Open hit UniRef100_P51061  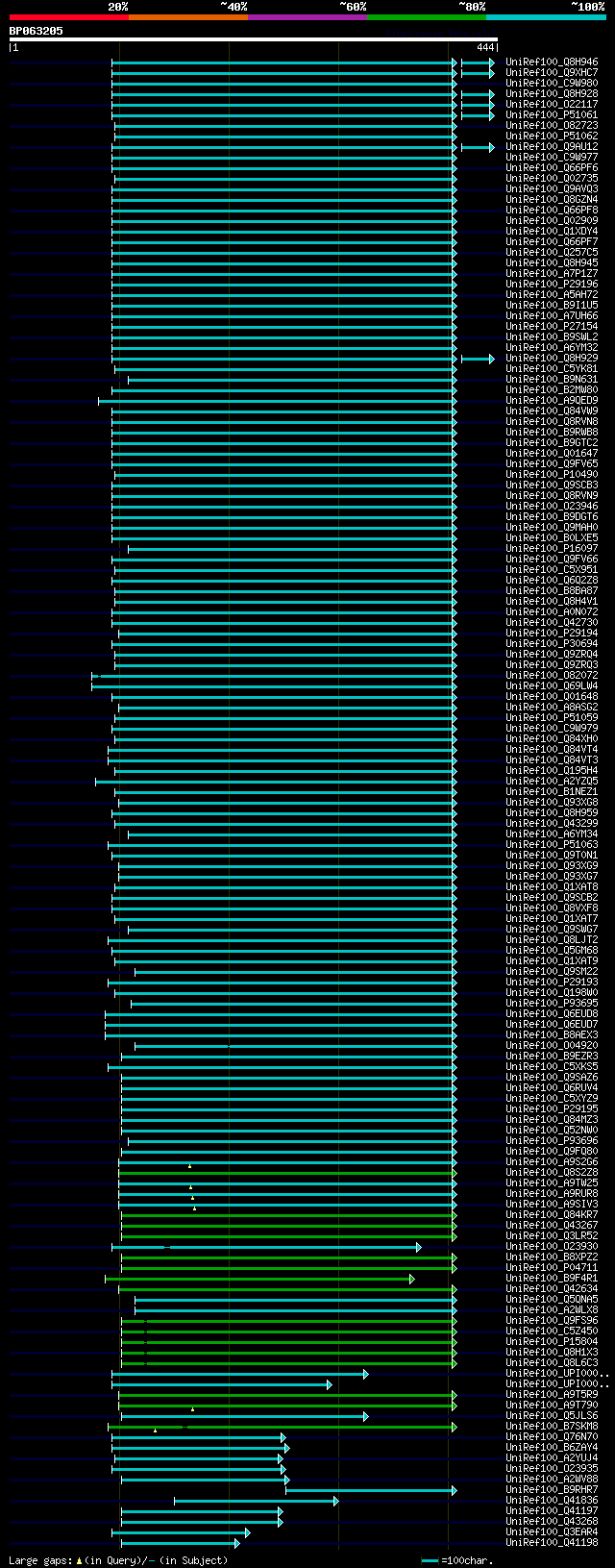pos(552,115)
